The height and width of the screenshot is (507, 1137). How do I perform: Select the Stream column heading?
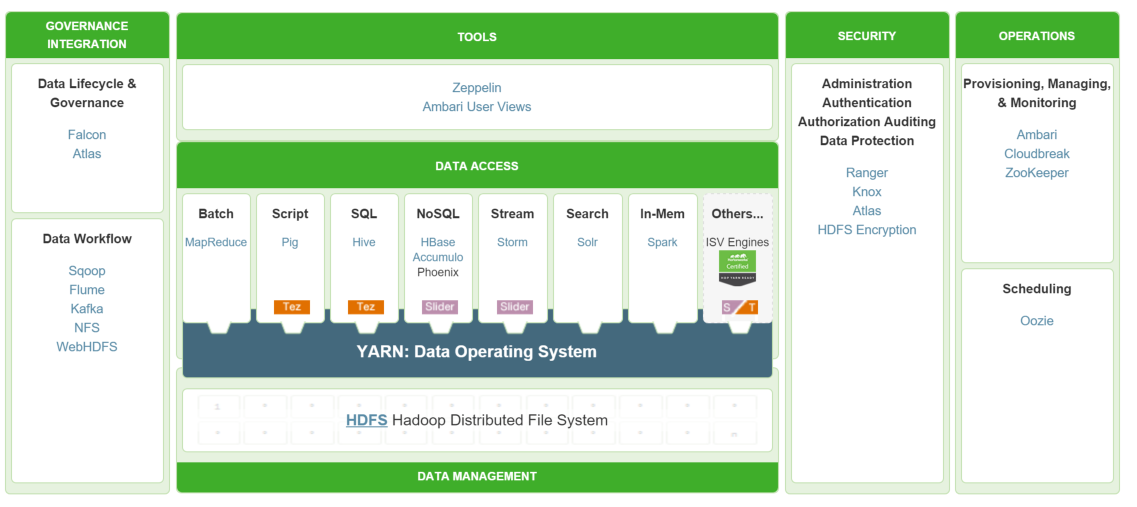point(513,214)
